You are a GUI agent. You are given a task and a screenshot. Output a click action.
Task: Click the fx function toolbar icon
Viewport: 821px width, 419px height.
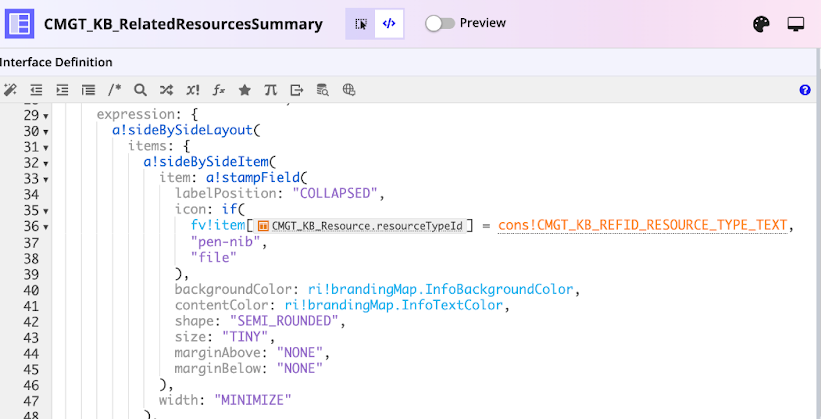tap(218, 90)
